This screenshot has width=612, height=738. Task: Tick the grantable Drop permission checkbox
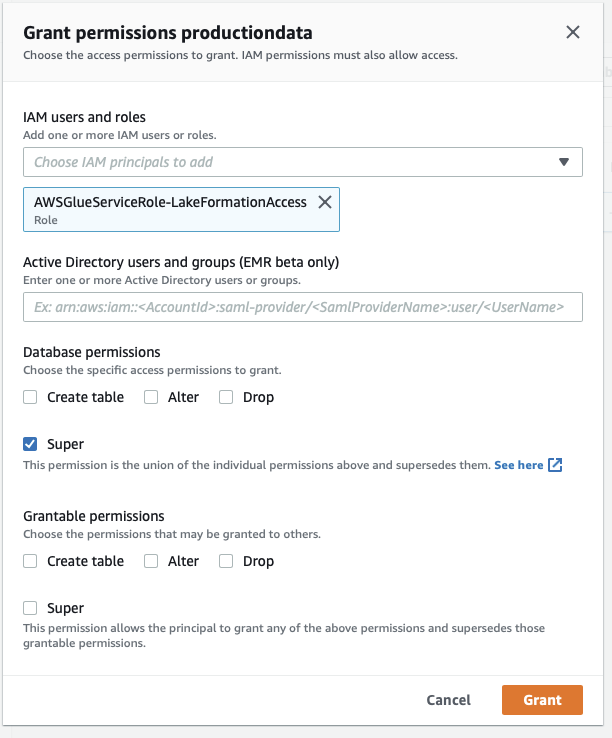tap(226, 561)
